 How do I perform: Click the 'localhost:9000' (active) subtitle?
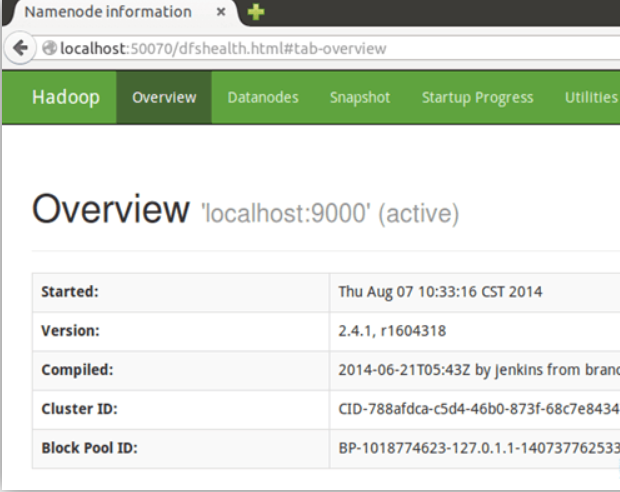[x=330, y=214]
